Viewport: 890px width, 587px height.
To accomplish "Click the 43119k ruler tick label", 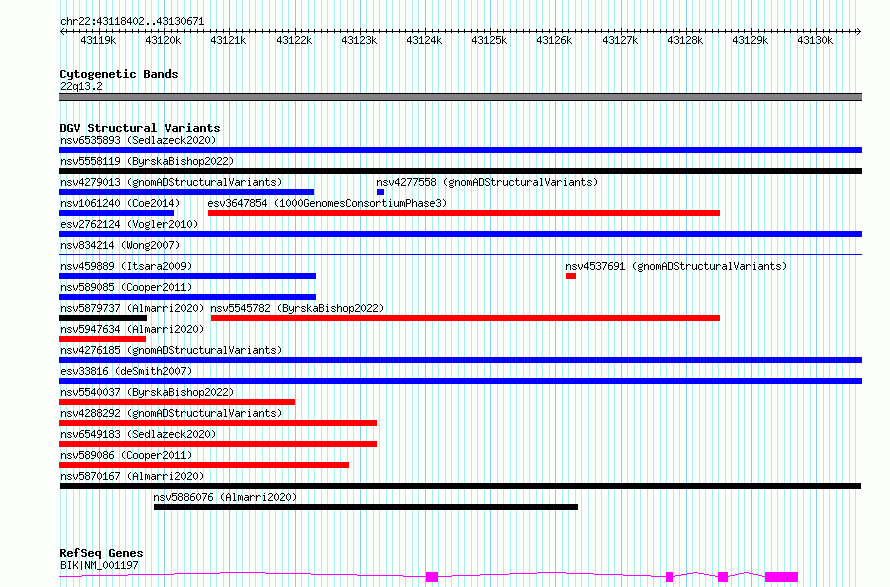I will tap(98, 40).
